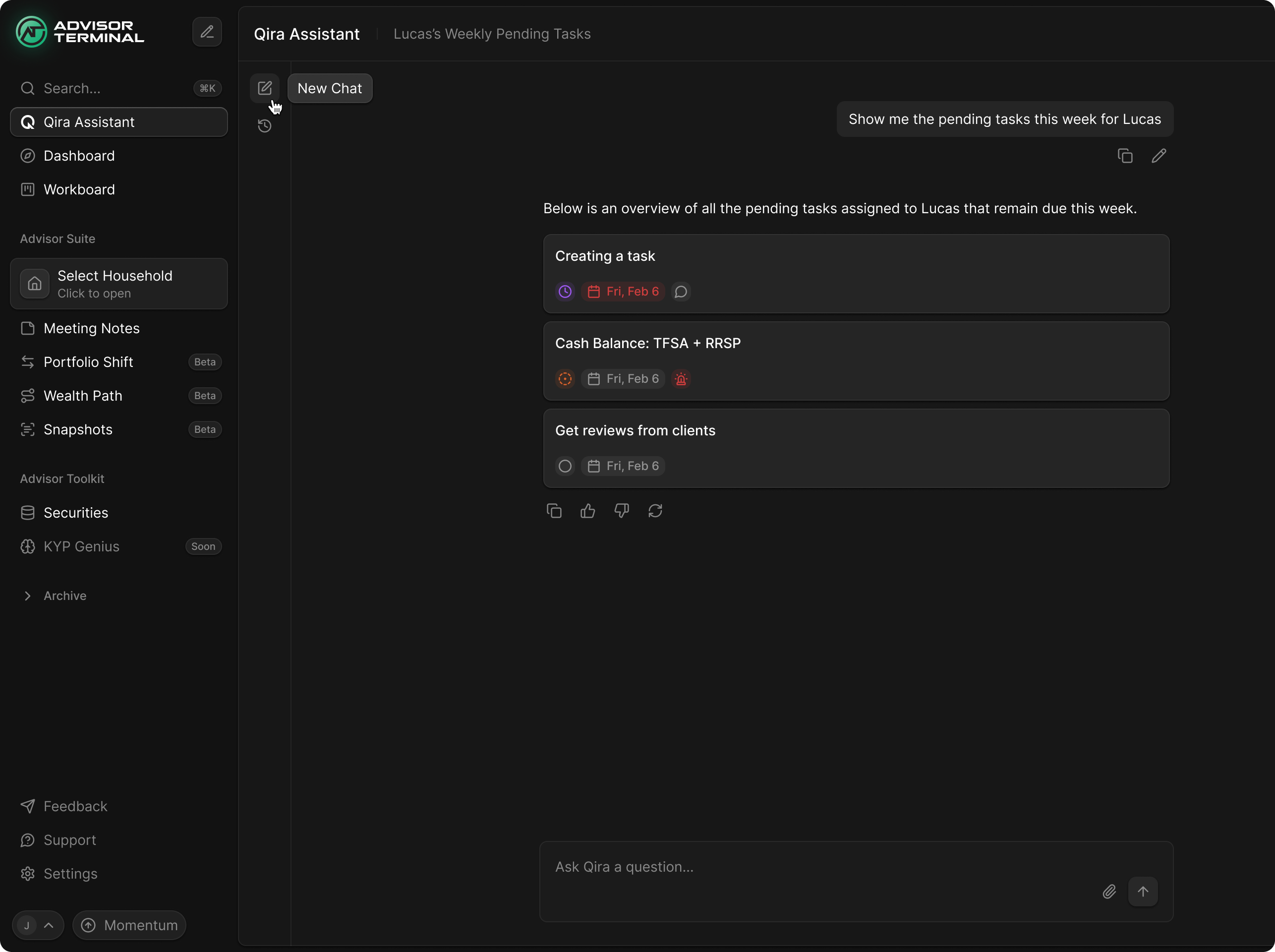Click the Ask Qira a question input
This screenshot has width=1275, height=952.
click(x=856, y=881)
